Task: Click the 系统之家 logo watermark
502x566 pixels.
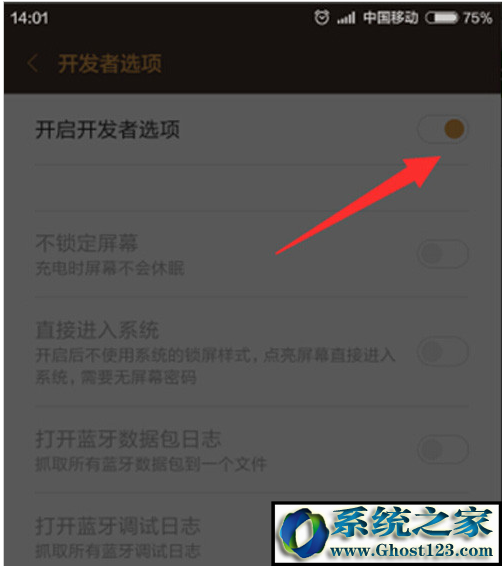Action: point(386,532)
